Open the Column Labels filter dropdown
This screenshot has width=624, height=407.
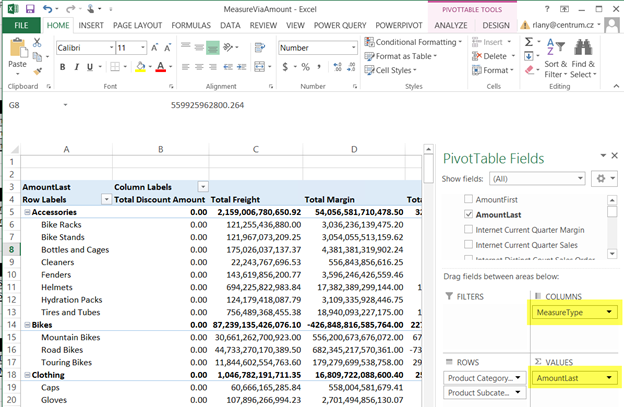(x=203, y=187)
